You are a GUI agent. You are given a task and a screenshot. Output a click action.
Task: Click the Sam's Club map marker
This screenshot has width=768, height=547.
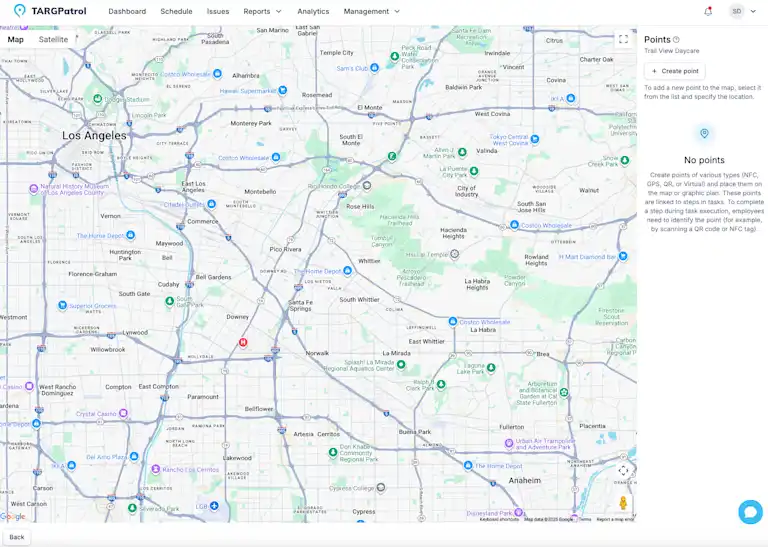374,68
